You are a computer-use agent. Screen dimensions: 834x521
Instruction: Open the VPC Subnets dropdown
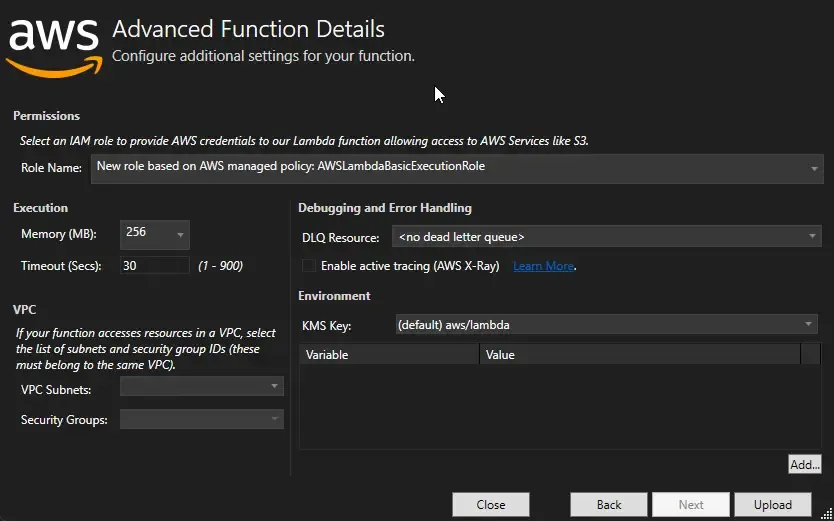(x=202, y=386)
